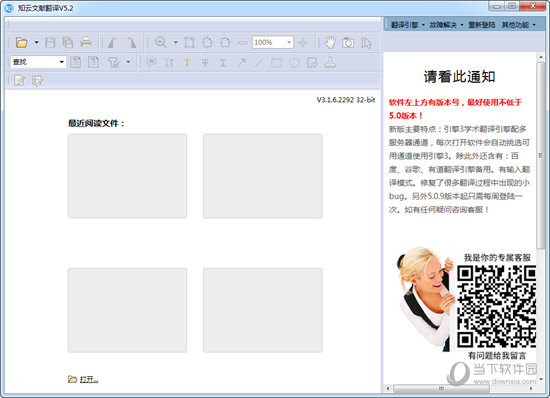550x398 pixels.
Task: Click the find previous page icon
Action: (x=75, y=62)
